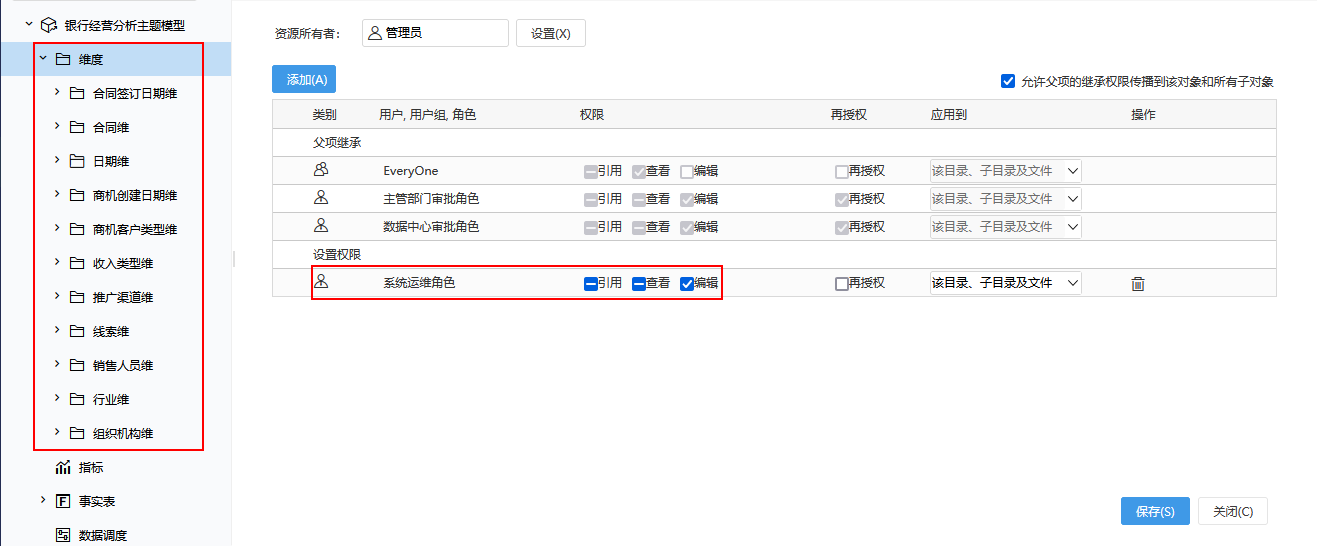The width and height of the screenshot is (1317, 546).
Task: Click the 主管部门审批角色 name cell
Action: [x=431, y=199]
